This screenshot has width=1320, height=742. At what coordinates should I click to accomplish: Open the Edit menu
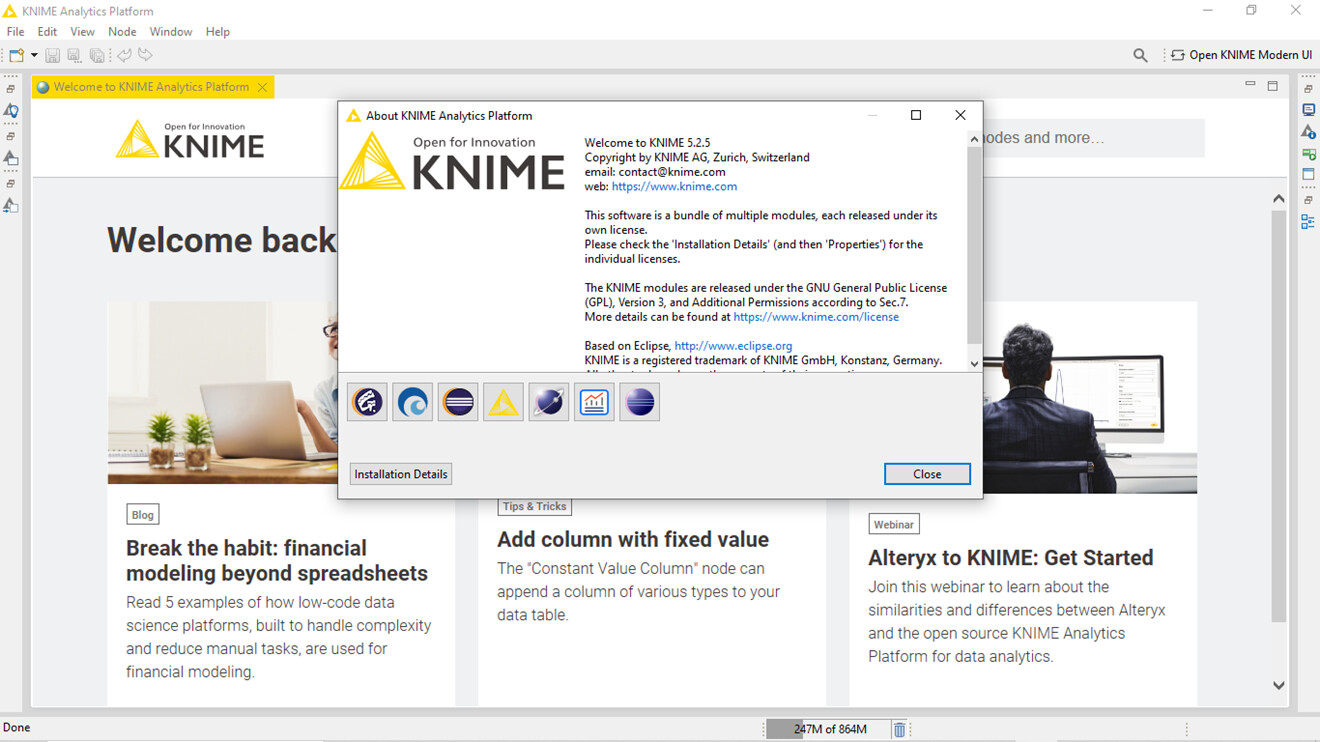click(x=47, y=32)
